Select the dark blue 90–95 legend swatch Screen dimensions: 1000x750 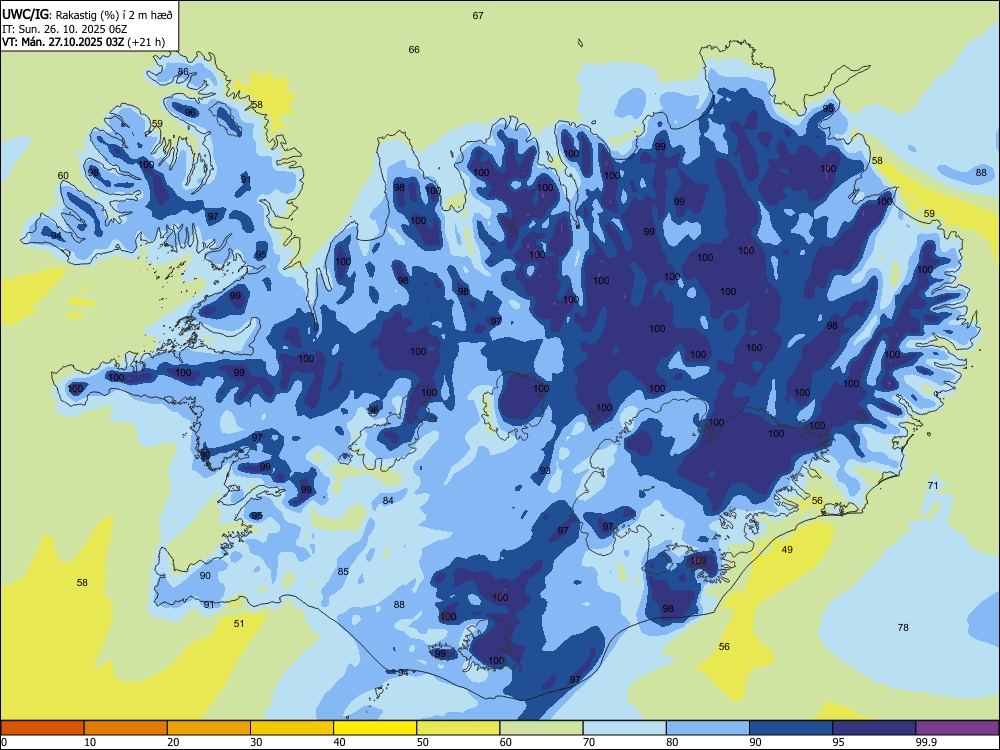coord(791,728)
